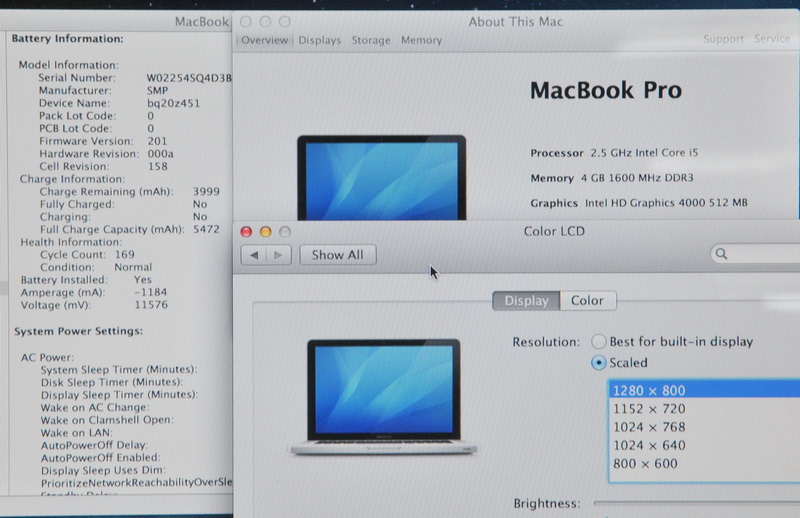Click the laptop image in Color LCD pane

click(383, 397)
